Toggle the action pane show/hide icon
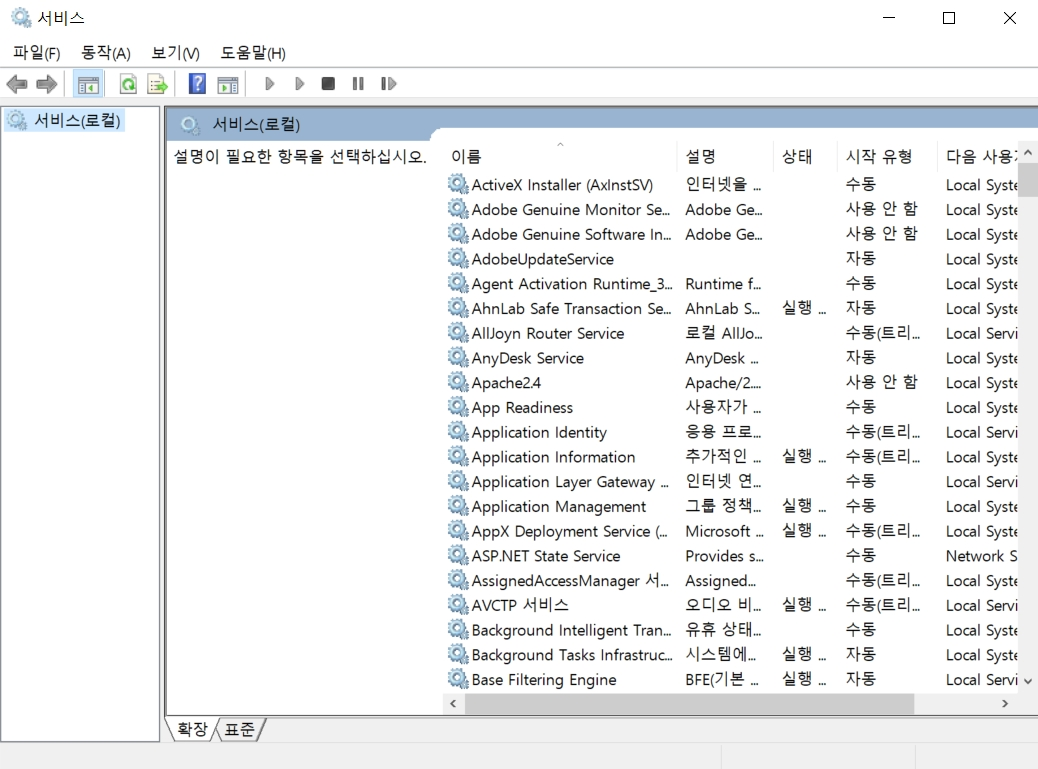 coord(228,85)
